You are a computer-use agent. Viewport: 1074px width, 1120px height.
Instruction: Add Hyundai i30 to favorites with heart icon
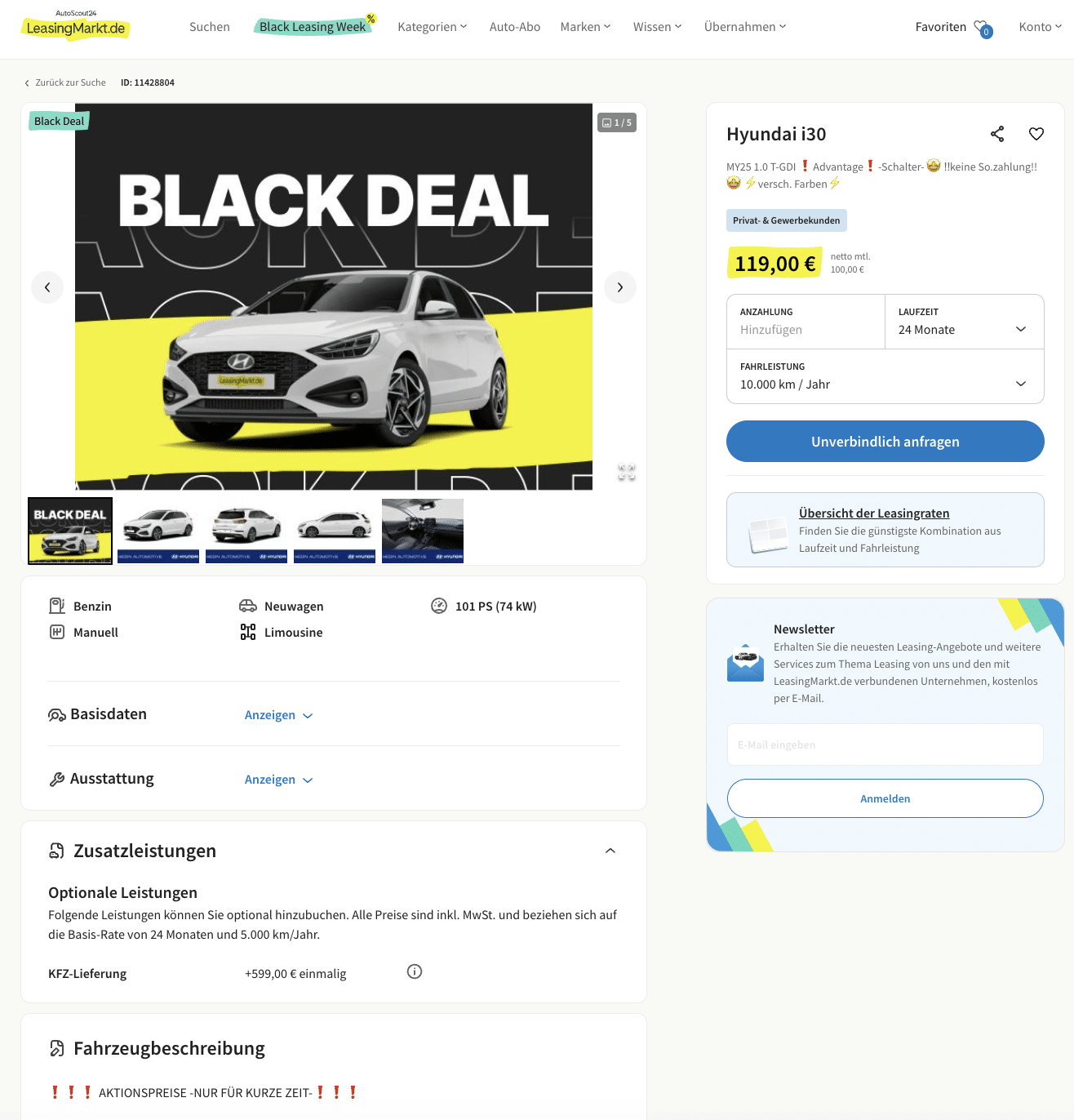(1036, 134)
